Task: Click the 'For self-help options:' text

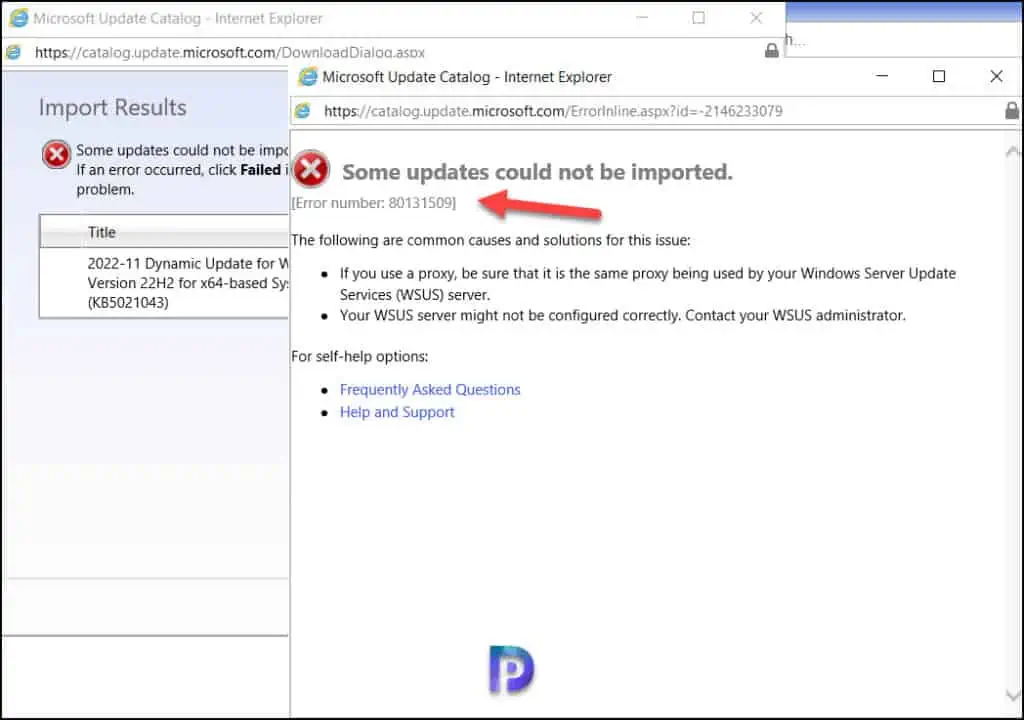Action: click(x=360, y=357)
